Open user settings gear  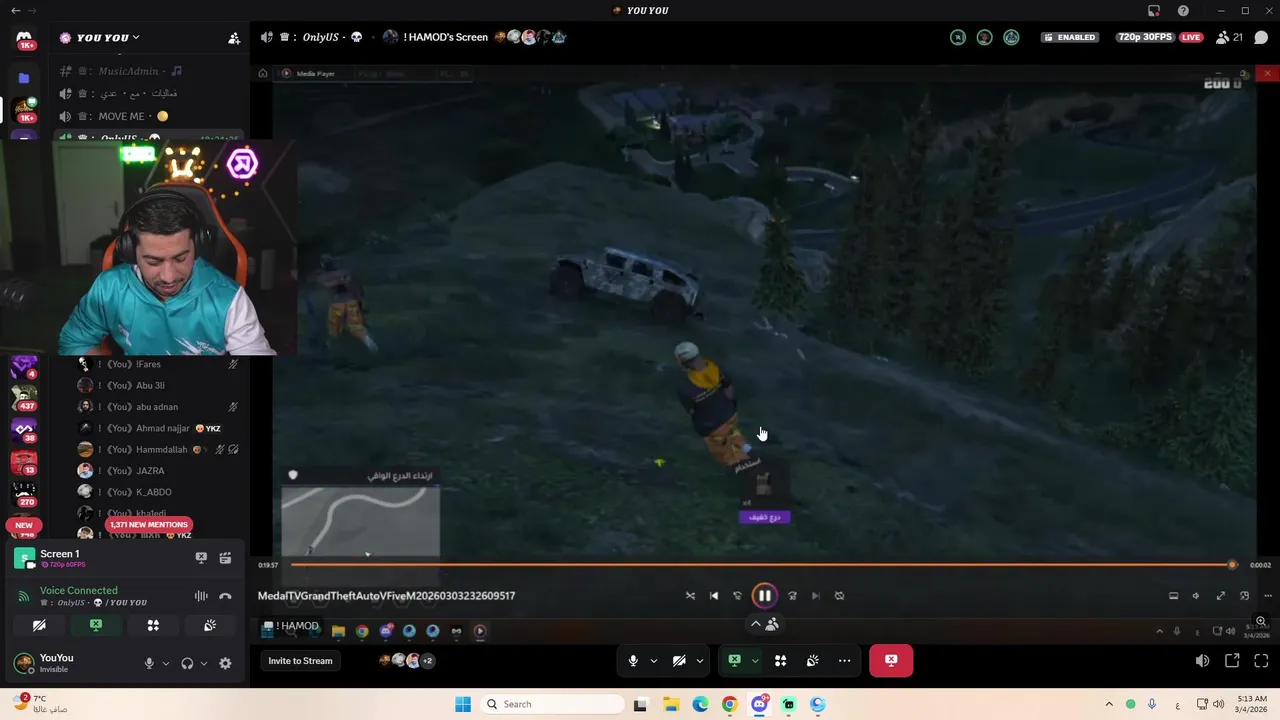coord(225,663)
